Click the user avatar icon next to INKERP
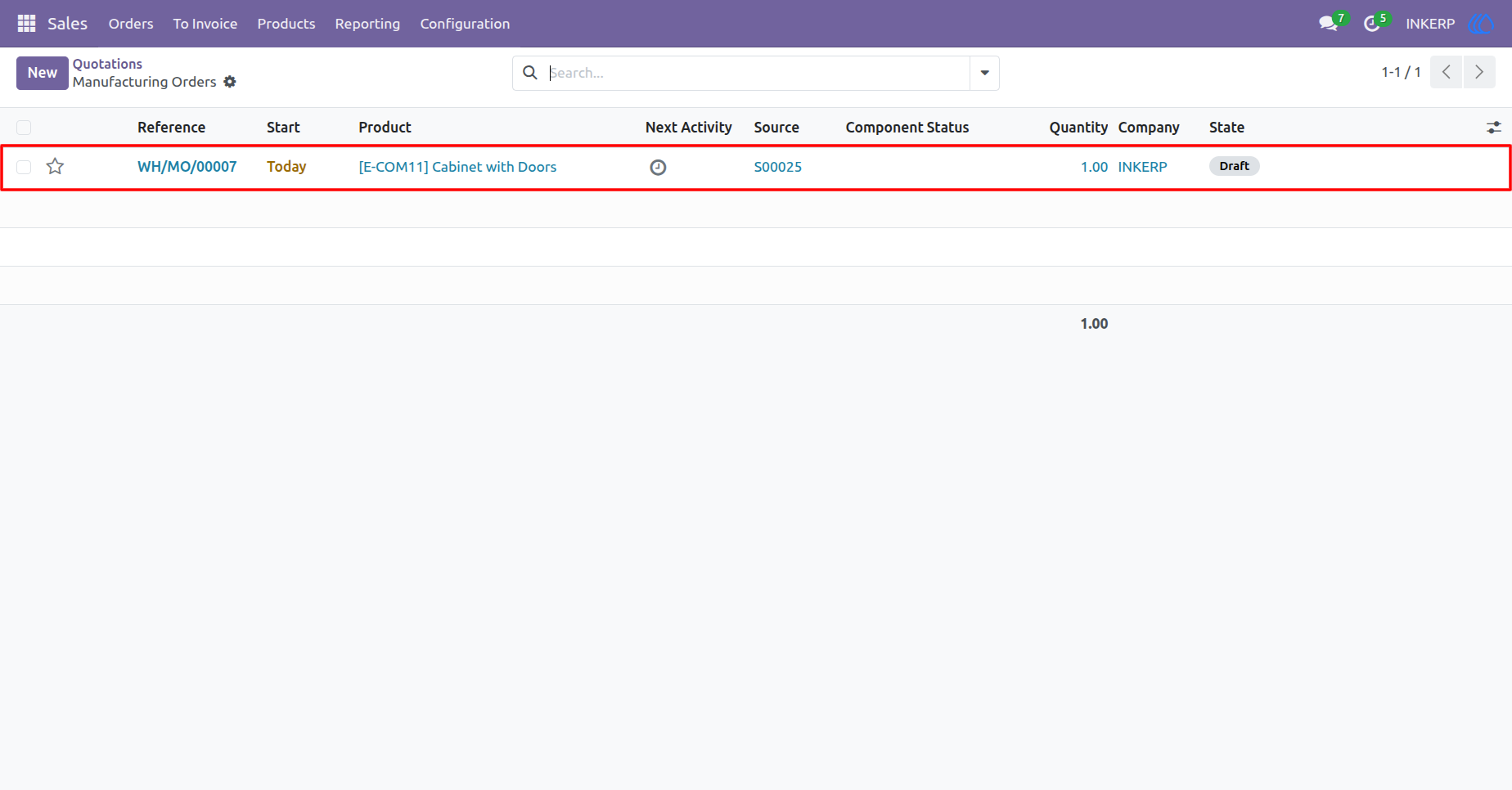The height and width of the screenshot is (790, 1512). 1481,24
